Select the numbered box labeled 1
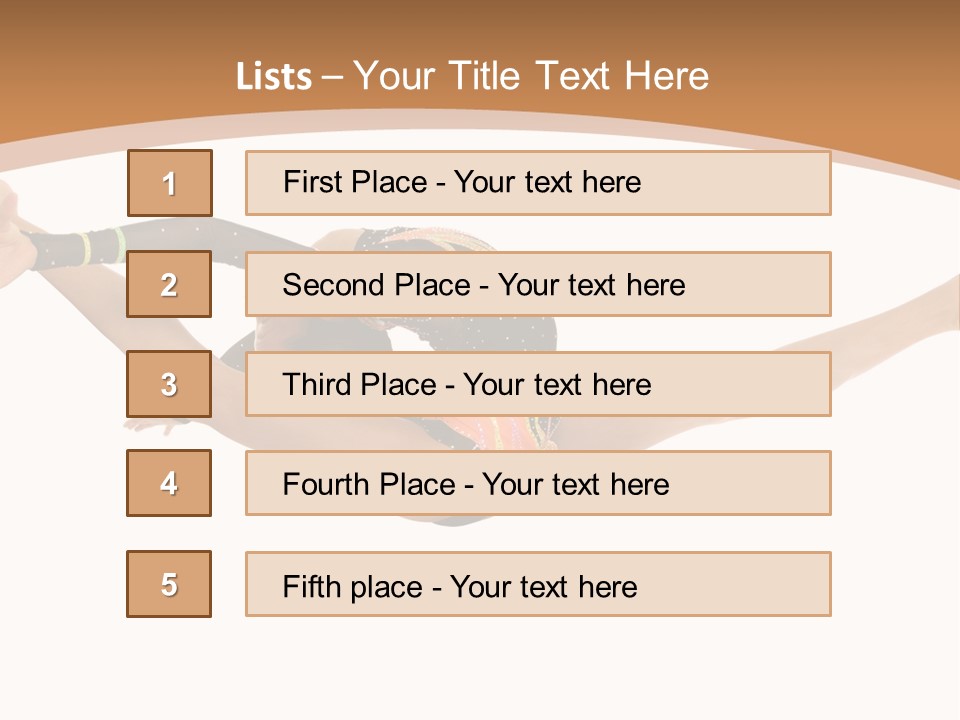960x720 pixels. [170, 183]
